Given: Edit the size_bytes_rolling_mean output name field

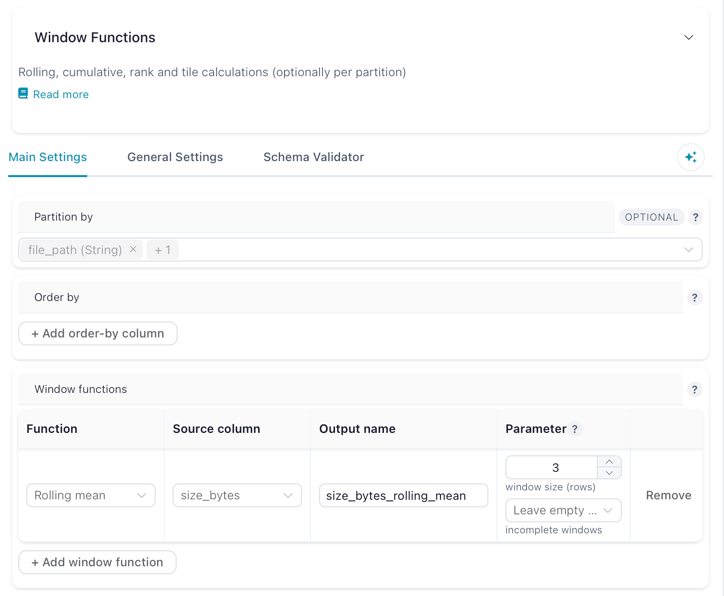Looking at the screenshot, I should (x=404, y=495).
